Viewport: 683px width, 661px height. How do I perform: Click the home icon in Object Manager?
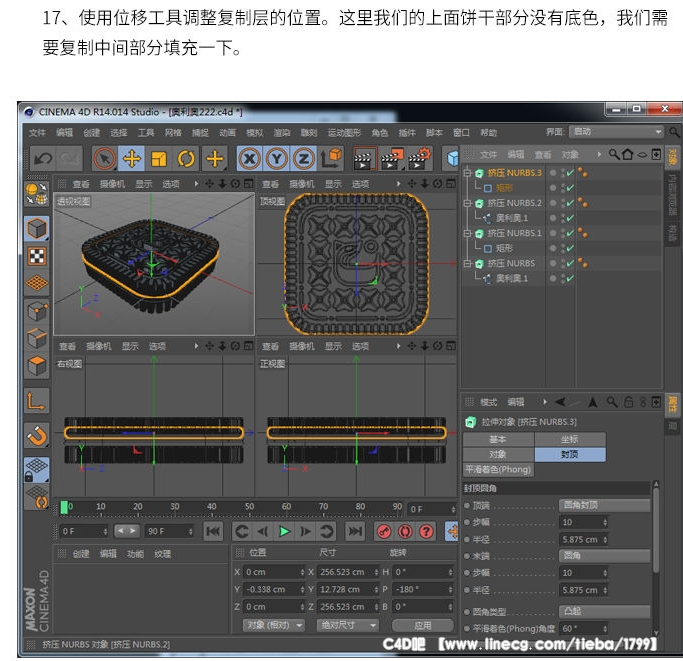tap(628, 154)
